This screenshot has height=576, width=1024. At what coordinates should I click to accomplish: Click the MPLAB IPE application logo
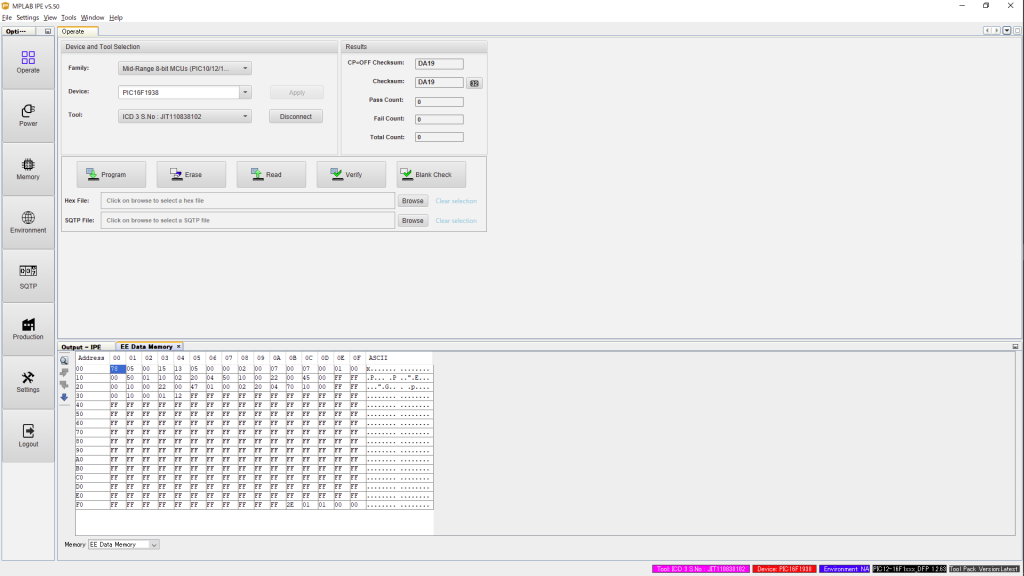click(x=5, y=6)
